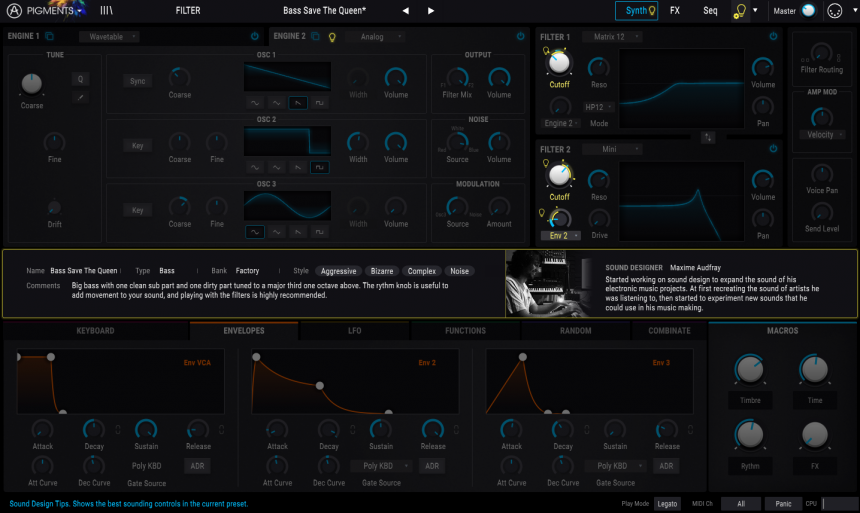Click the Filter 2 Cutoff lightbulb icon
The image size is (860, 513).
tap(546, 164)
